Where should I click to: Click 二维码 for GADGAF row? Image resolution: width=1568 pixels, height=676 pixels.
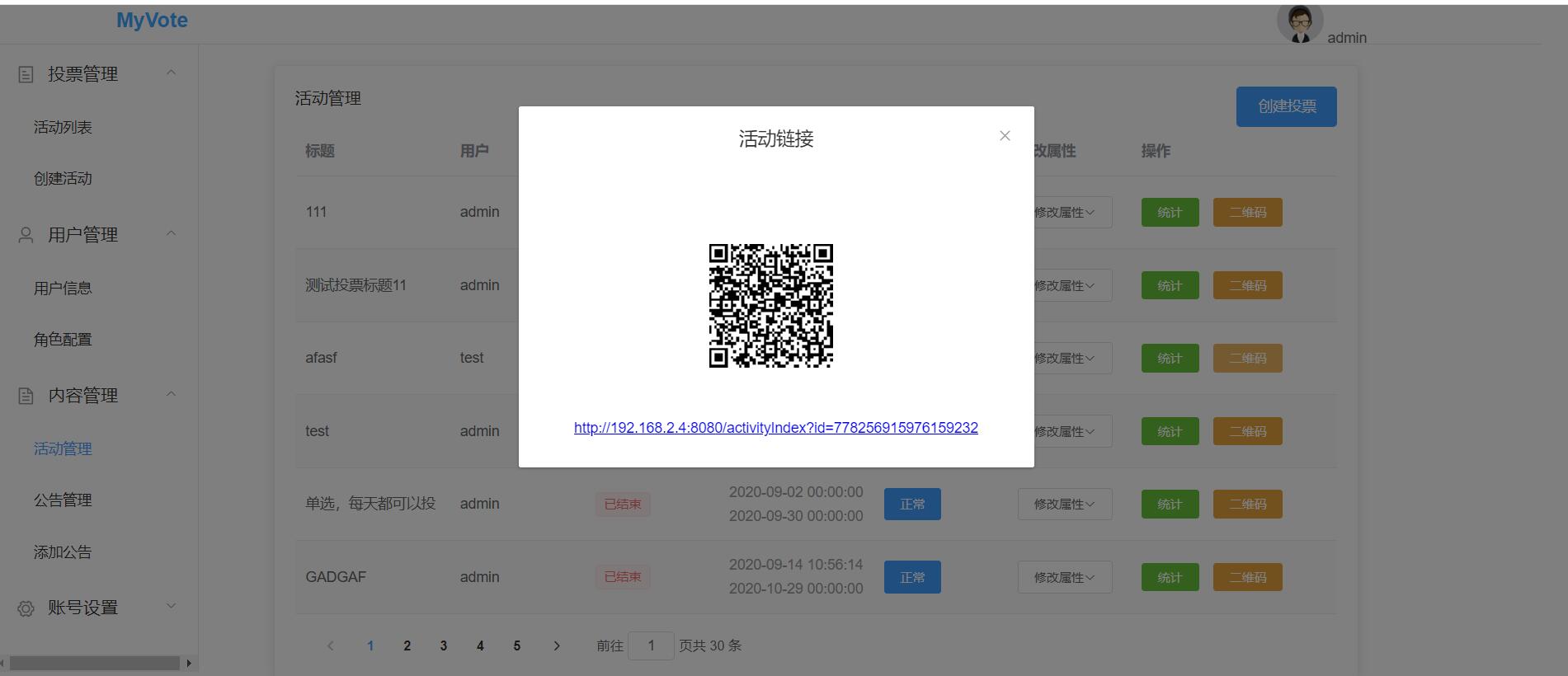(1247, 577)
